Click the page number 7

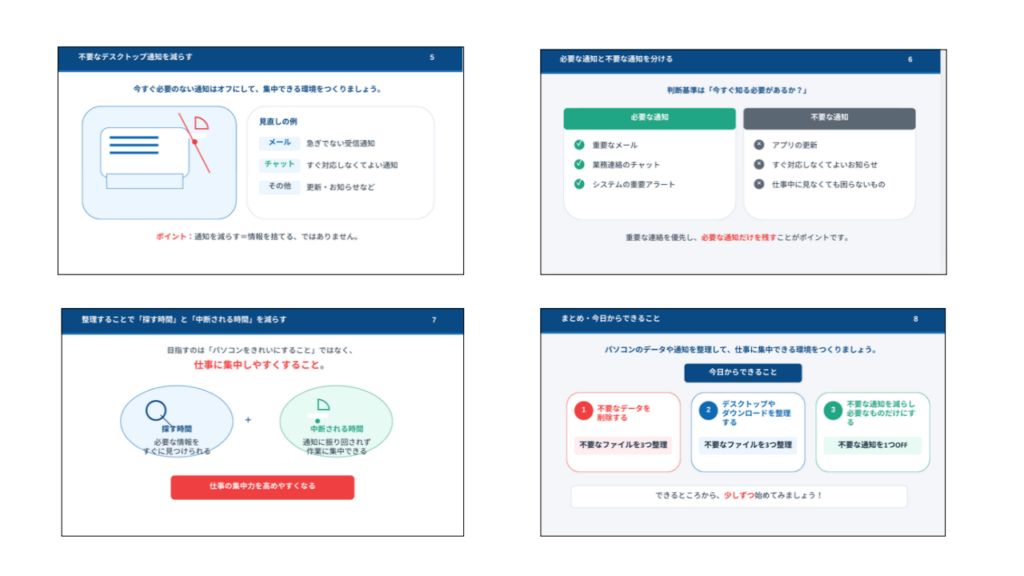coord(434,320)
